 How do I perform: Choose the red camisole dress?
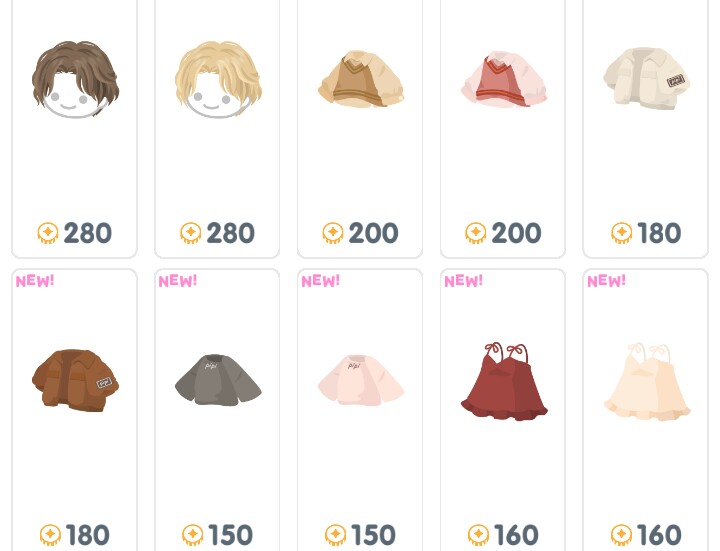point(504,381)
